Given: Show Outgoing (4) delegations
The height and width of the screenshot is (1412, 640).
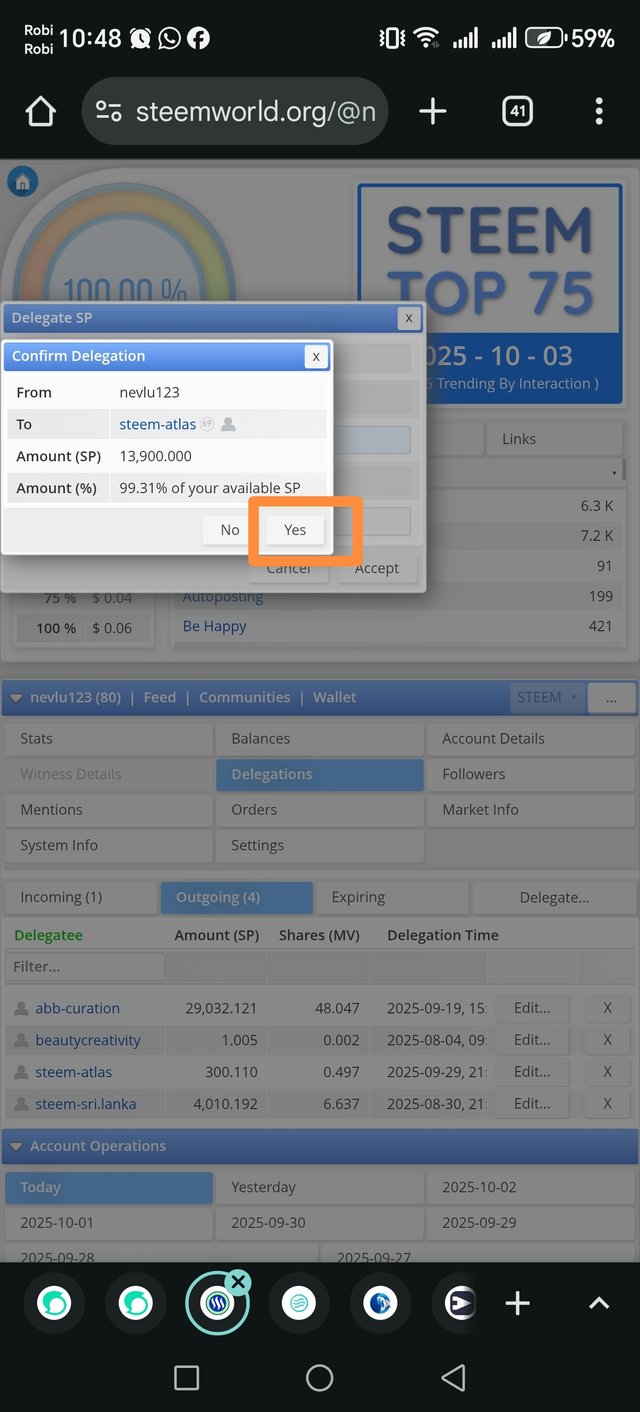Looking at the screenshot, I should tap(237, 897).
